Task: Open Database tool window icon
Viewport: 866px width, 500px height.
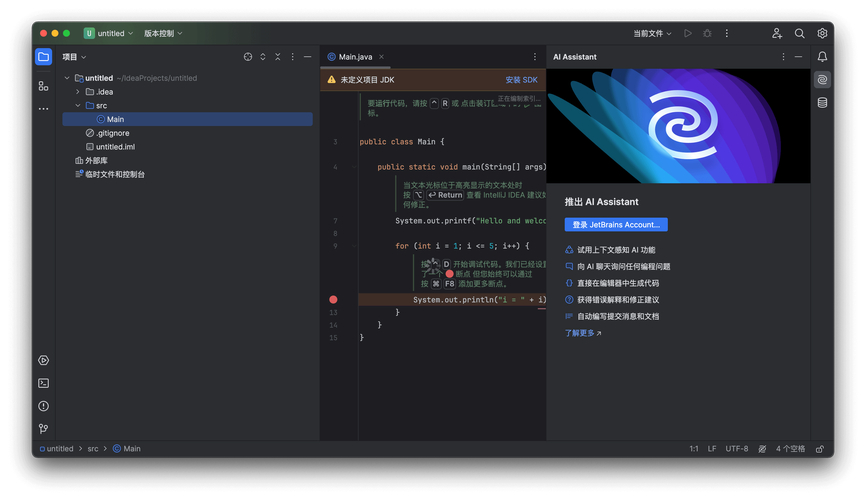Action: point(822,103)
